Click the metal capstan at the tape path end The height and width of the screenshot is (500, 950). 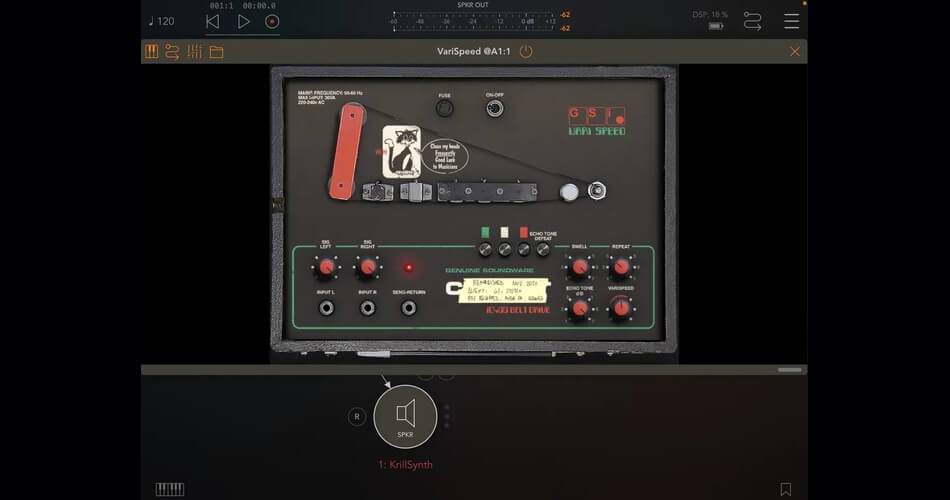pyautogui.click(x=597, y=190)
